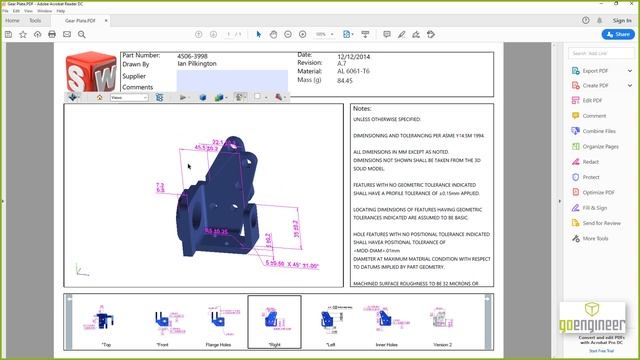Open the Redact tool
Screen dimensions: 640x360
pos(585,162)
